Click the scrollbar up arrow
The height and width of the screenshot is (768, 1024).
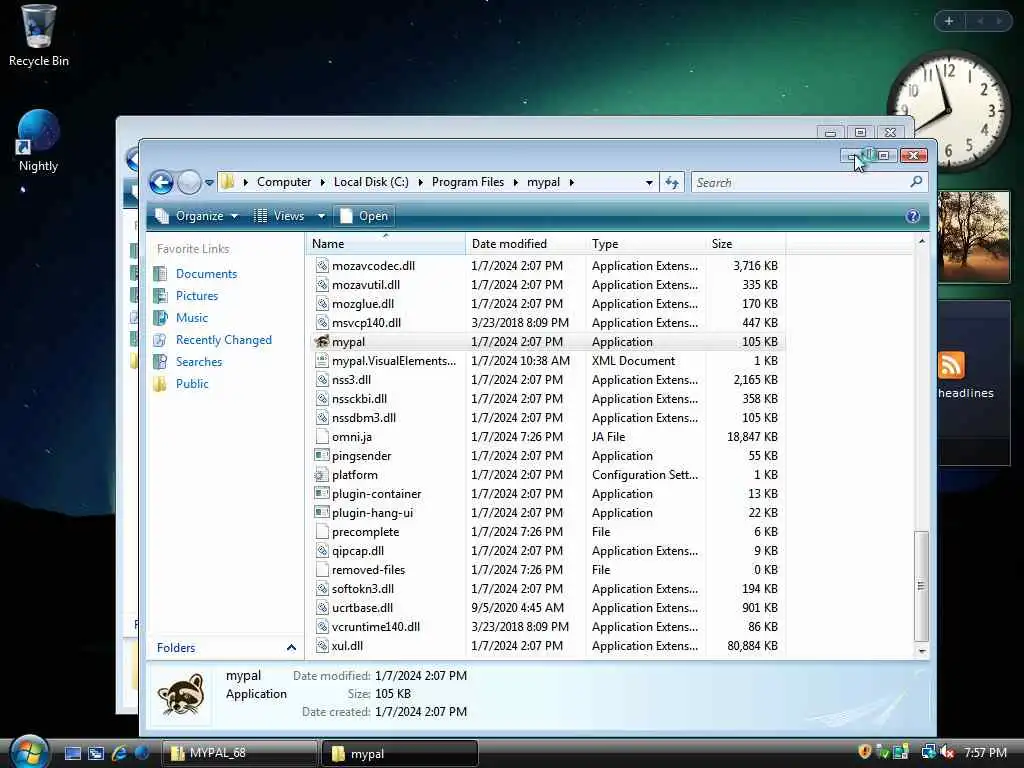(x=921, y=242)
